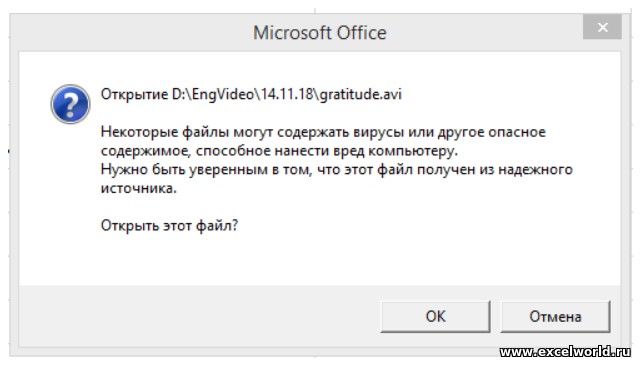Screen dimensions: 641x367
Task: Click the word компьютеру in the warning
Action: tap(413, 151)
